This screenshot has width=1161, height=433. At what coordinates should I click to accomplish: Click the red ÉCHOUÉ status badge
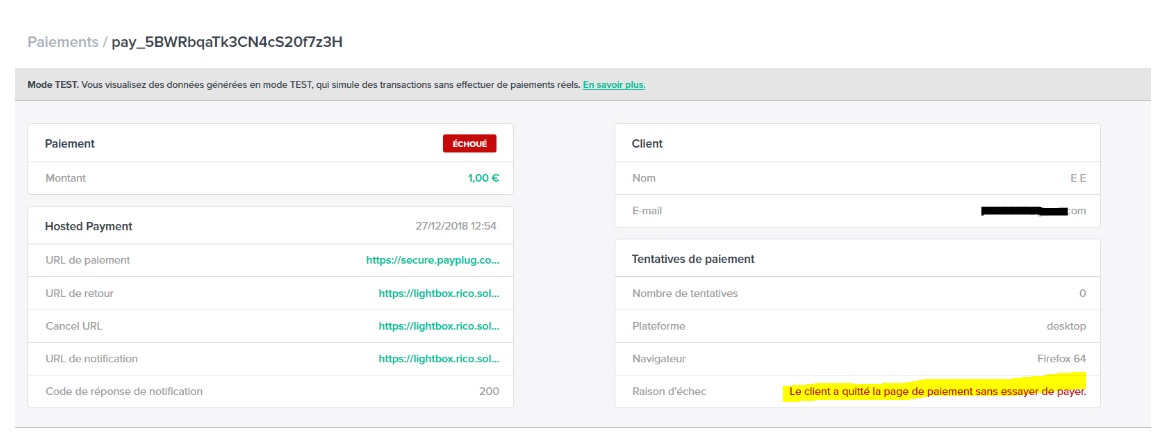(469, 144)
